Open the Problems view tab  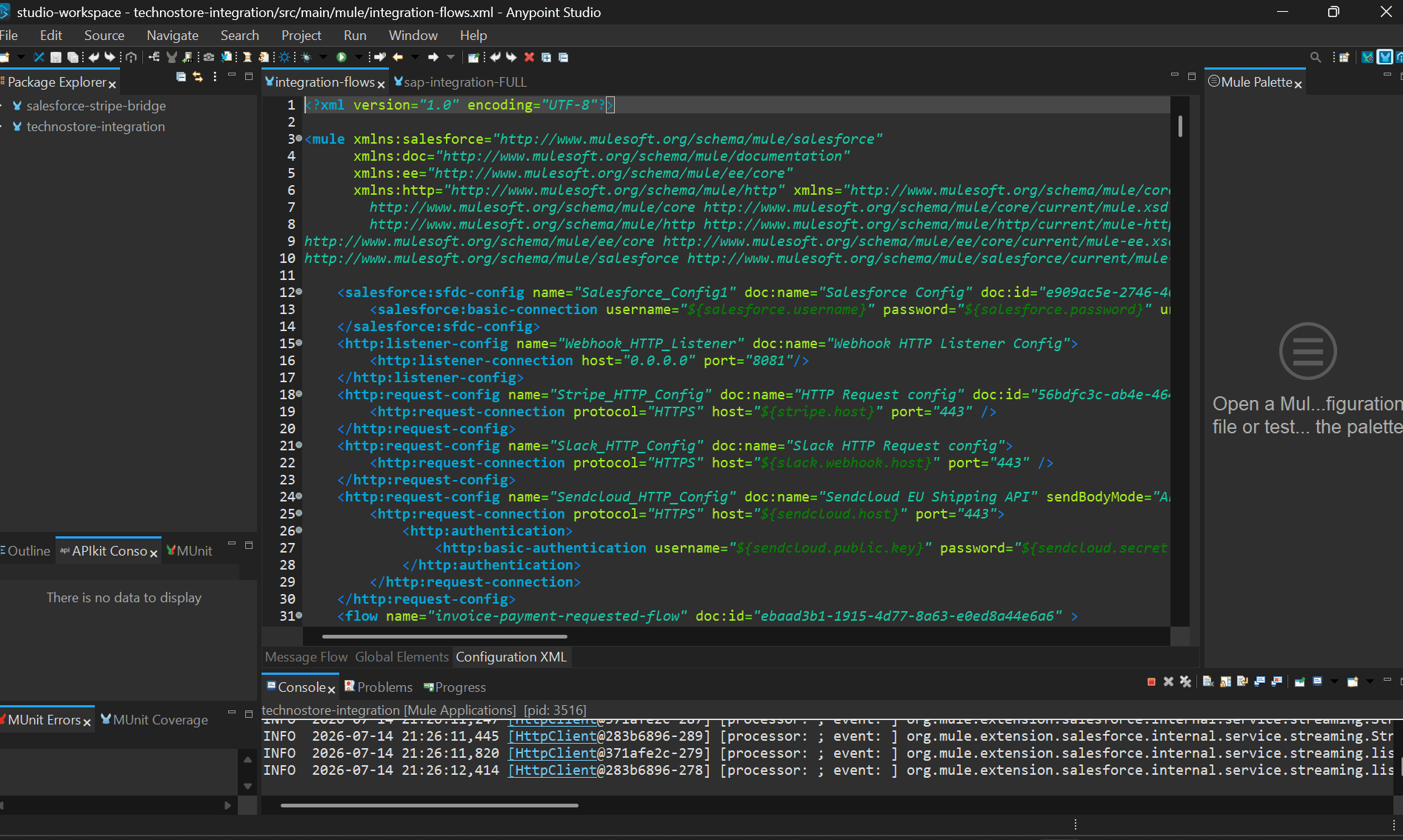(379, 687)
